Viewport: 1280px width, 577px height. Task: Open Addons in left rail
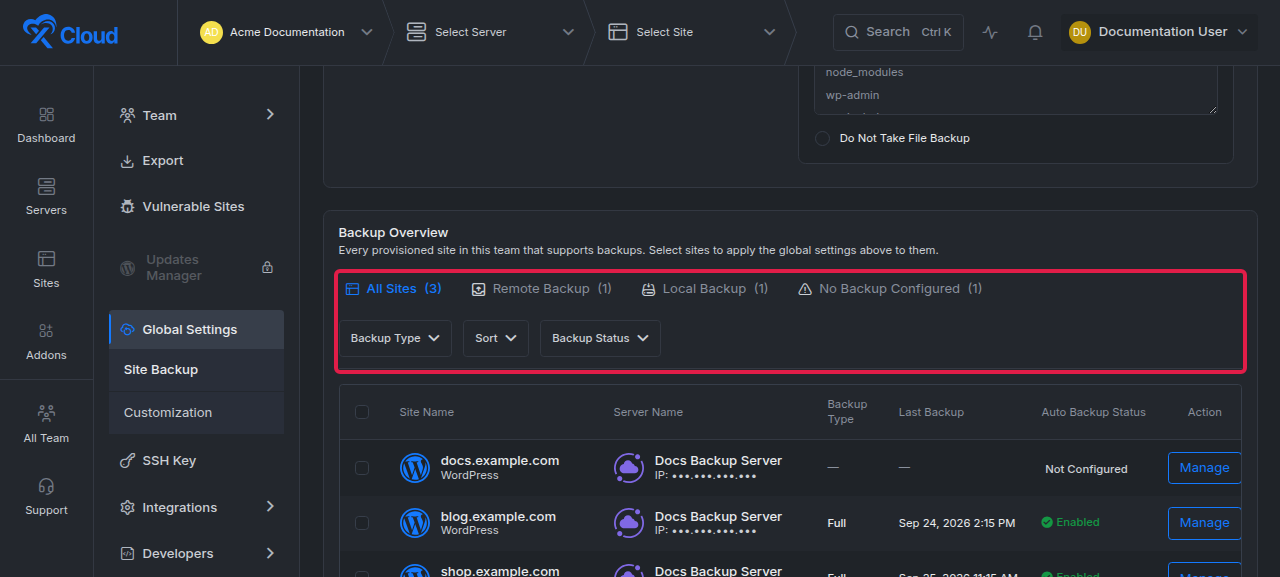point(46,342)
